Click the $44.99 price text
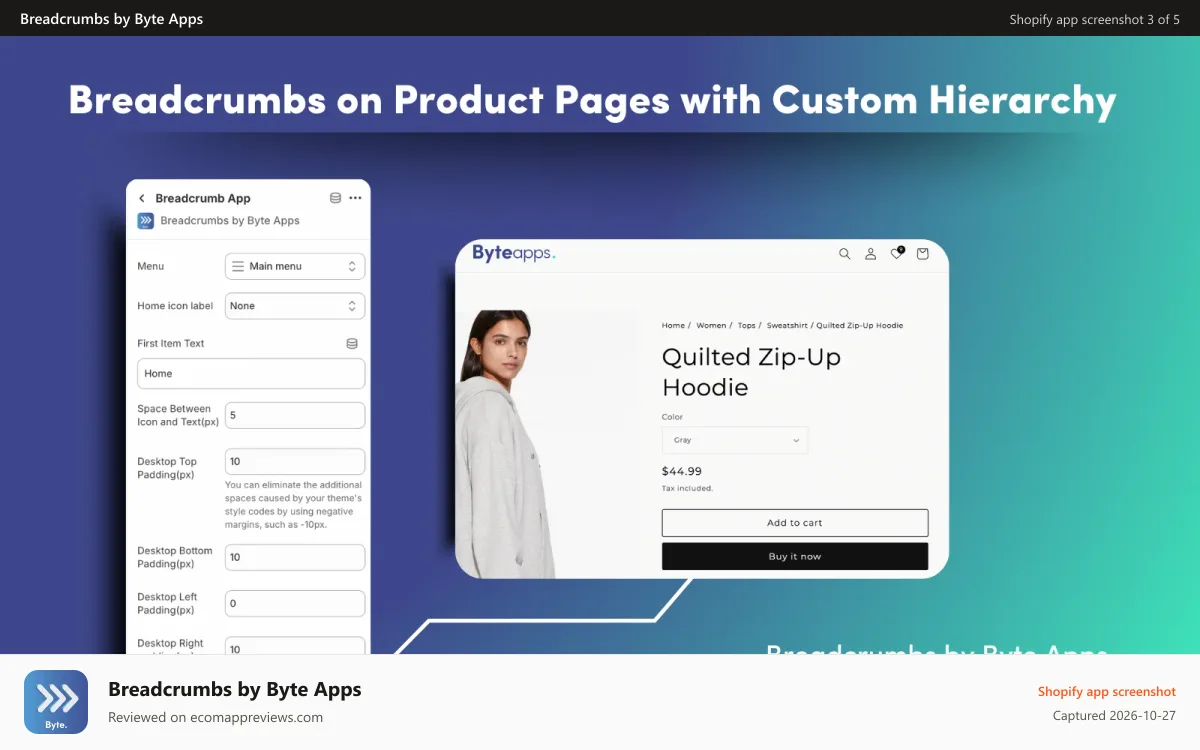Screen dimensions: 1200x750 pos(682,471)
